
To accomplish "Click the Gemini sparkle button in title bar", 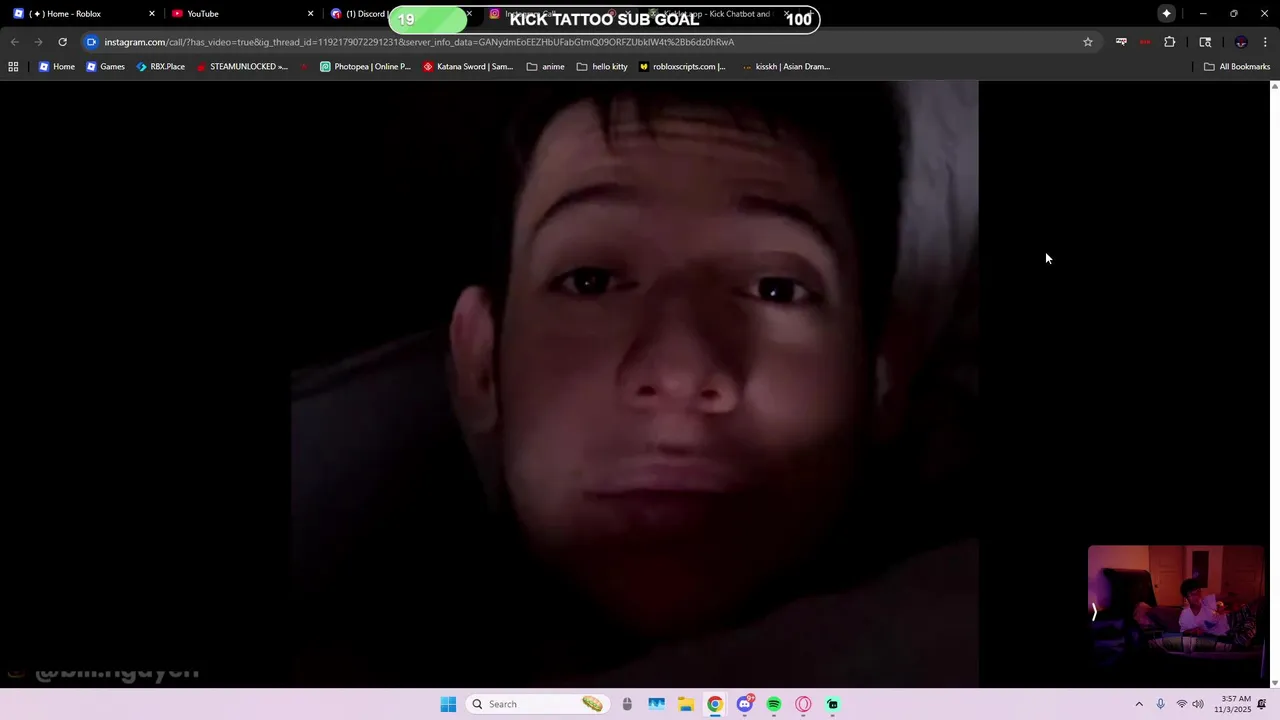I will (1166, 14).
